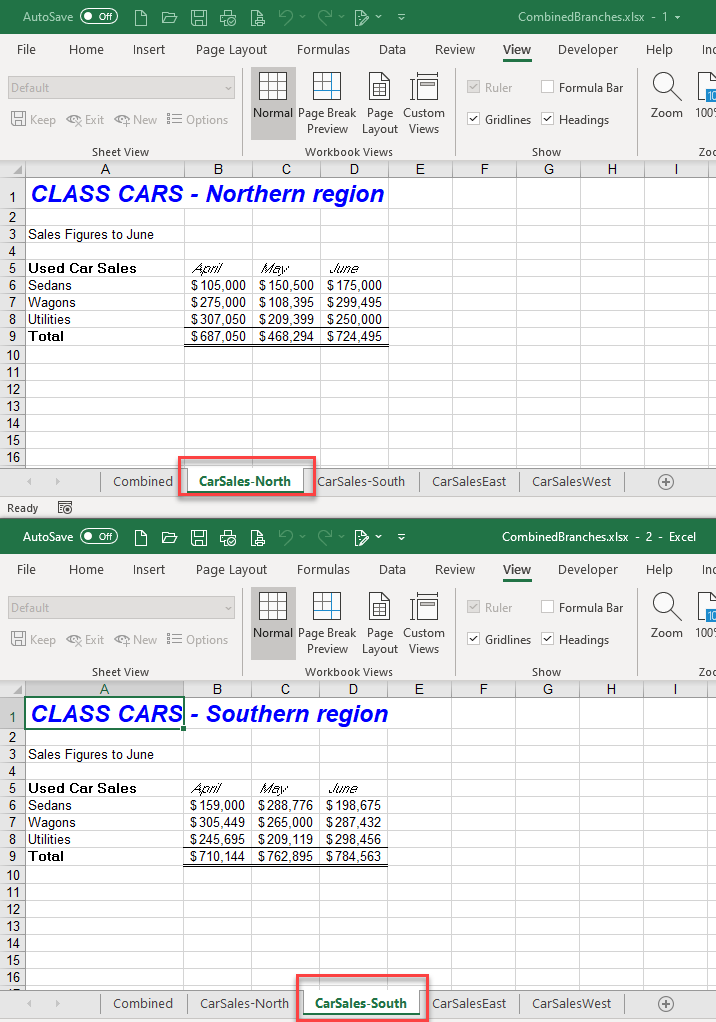Switch to CarSalesEast sheet in window 2
The image size is (716, 1022).
(x=469, y=1003)
